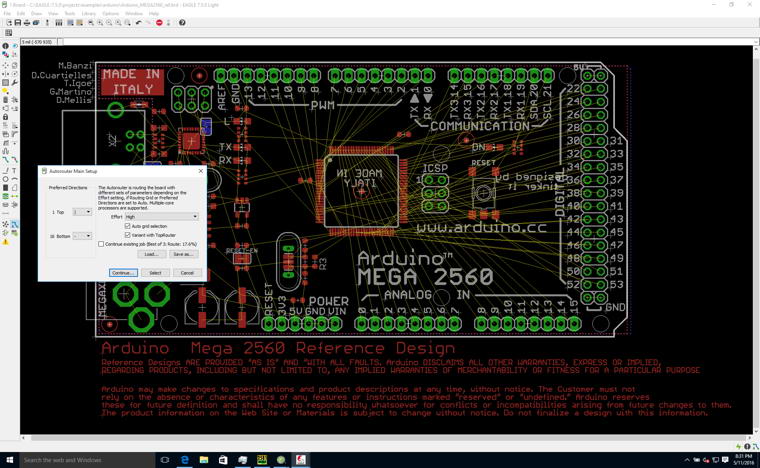Open the Display layers tool
The height and width of the screenshot is (468, 760).
[5, 54]
